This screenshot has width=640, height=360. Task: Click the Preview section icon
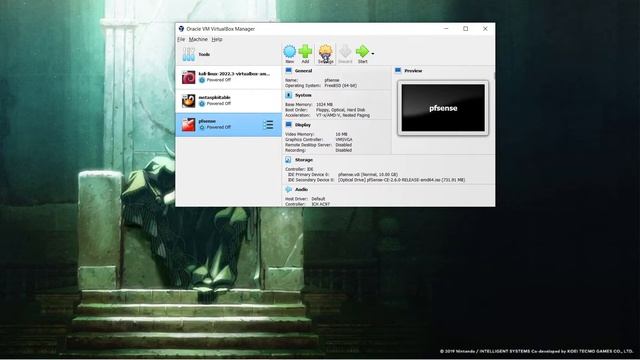(398, 71)
